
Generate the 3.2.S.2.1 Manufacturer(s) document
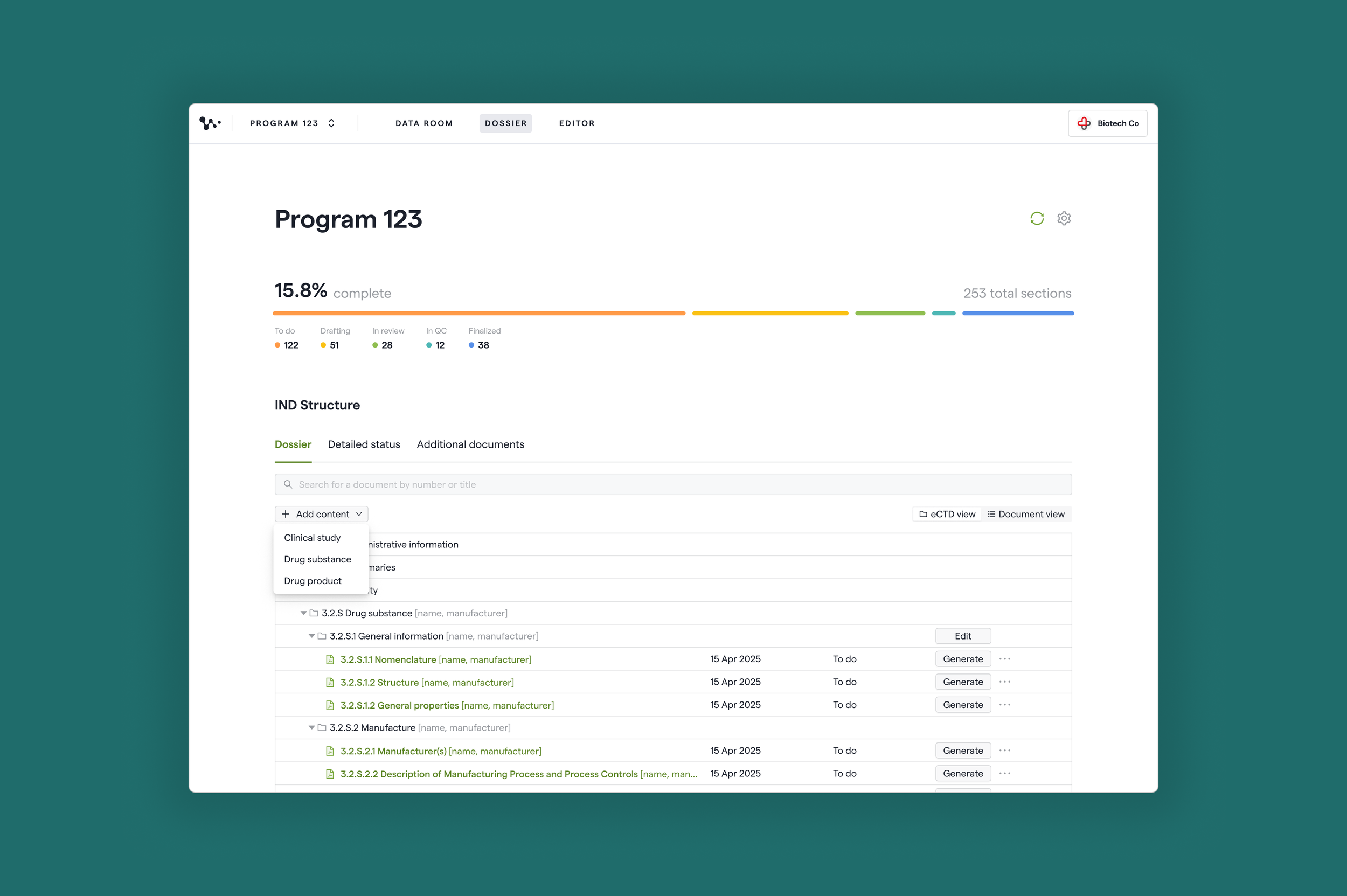click(x=963, y=751)
